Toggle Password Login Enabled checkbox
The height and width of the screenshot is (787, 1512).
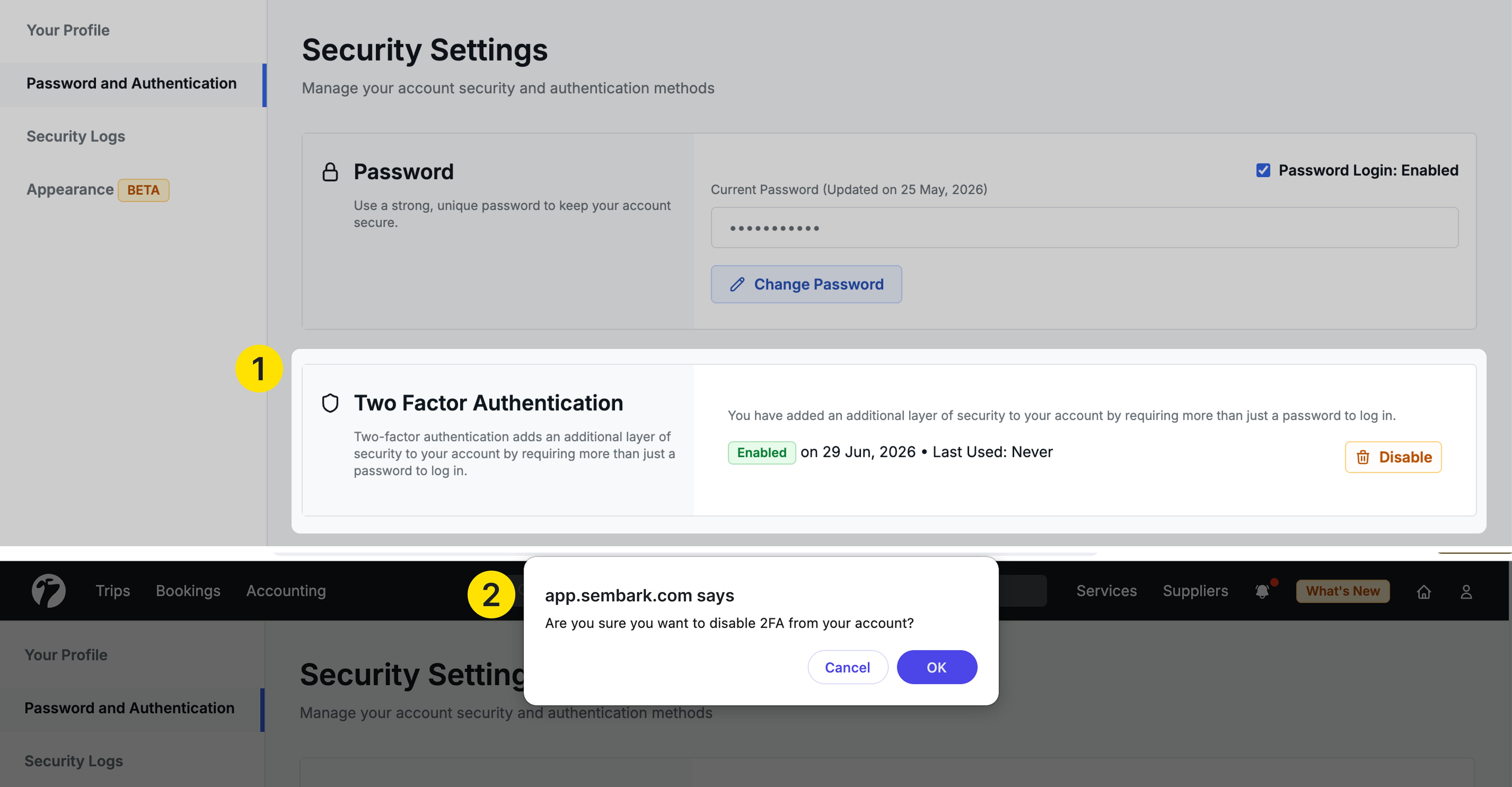1263,170
